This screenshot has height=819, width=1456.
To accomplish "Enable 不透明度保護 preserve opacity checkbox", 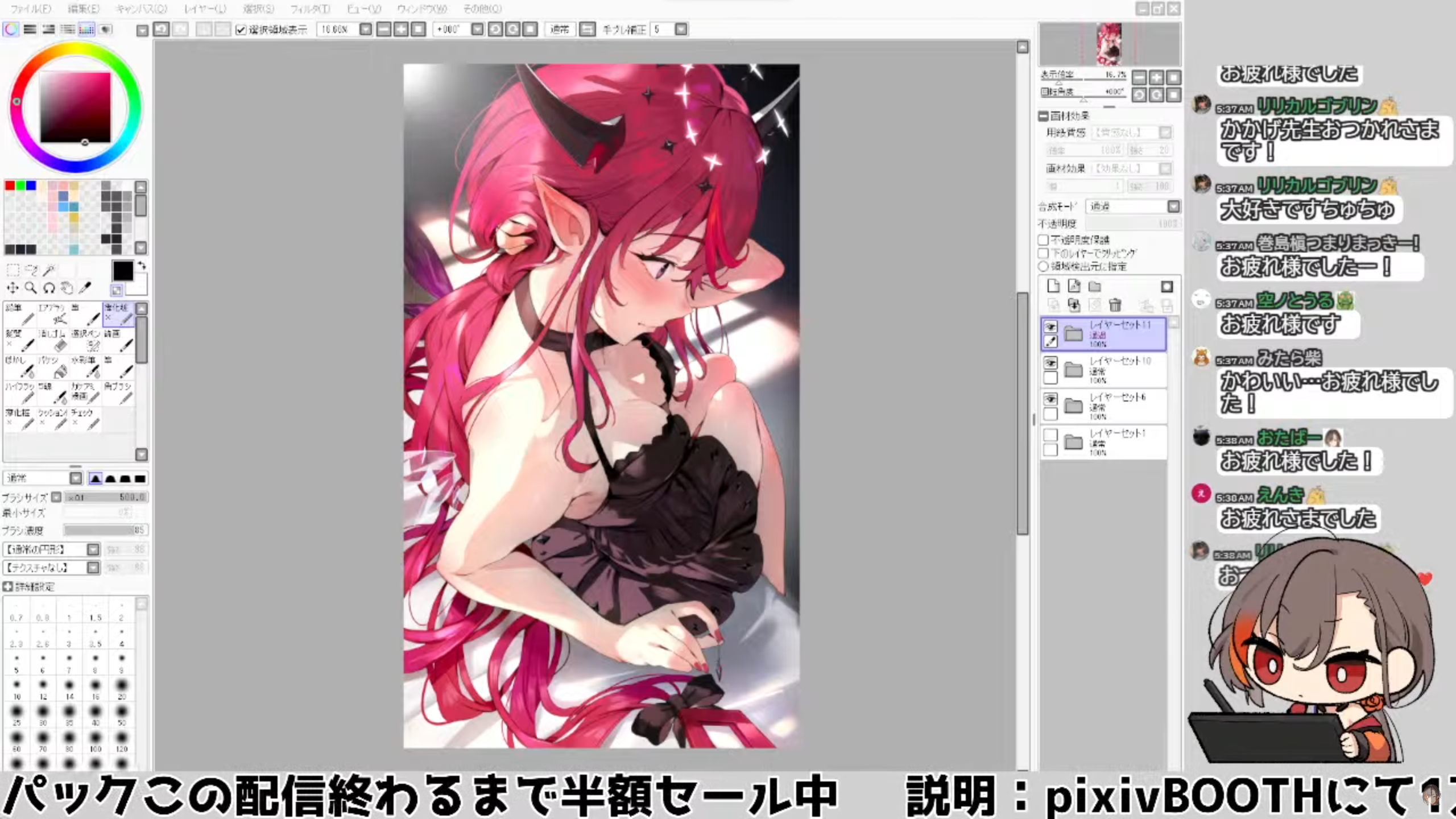I will coord(1044,240).
